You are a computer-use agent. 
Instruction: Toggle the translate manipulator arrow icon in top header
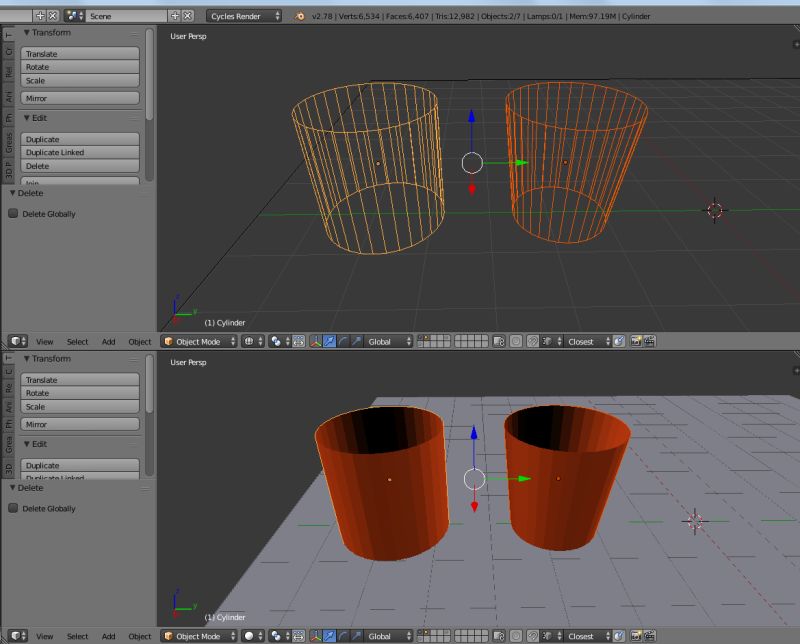pyautogui.click(x=329, y=342)
